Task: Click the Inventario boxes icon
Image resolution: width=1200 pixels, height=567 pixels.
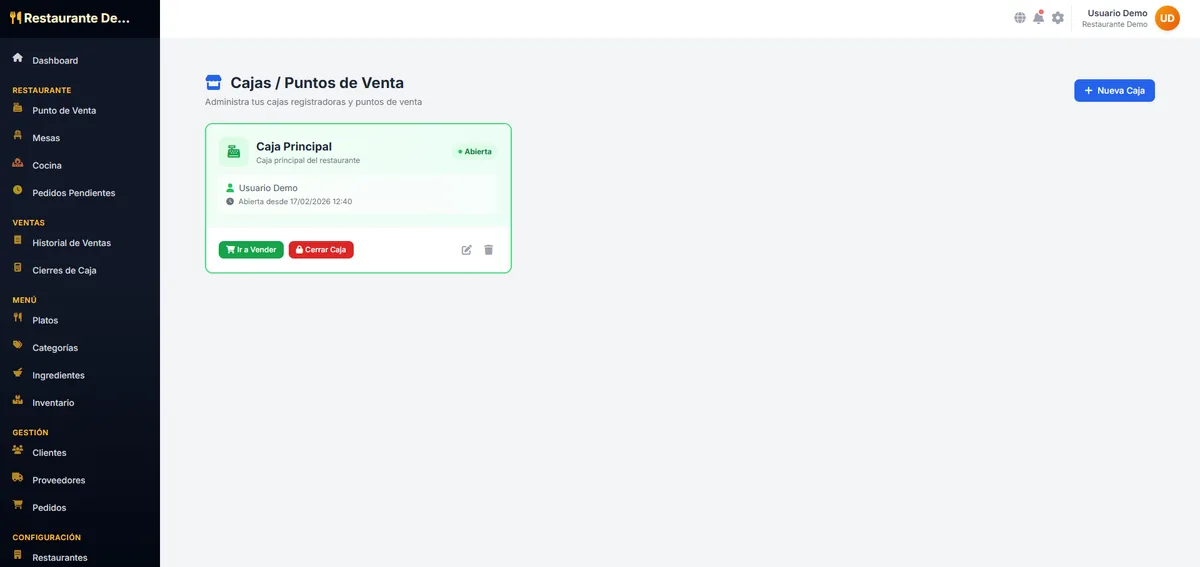Action: pos(18,401)
